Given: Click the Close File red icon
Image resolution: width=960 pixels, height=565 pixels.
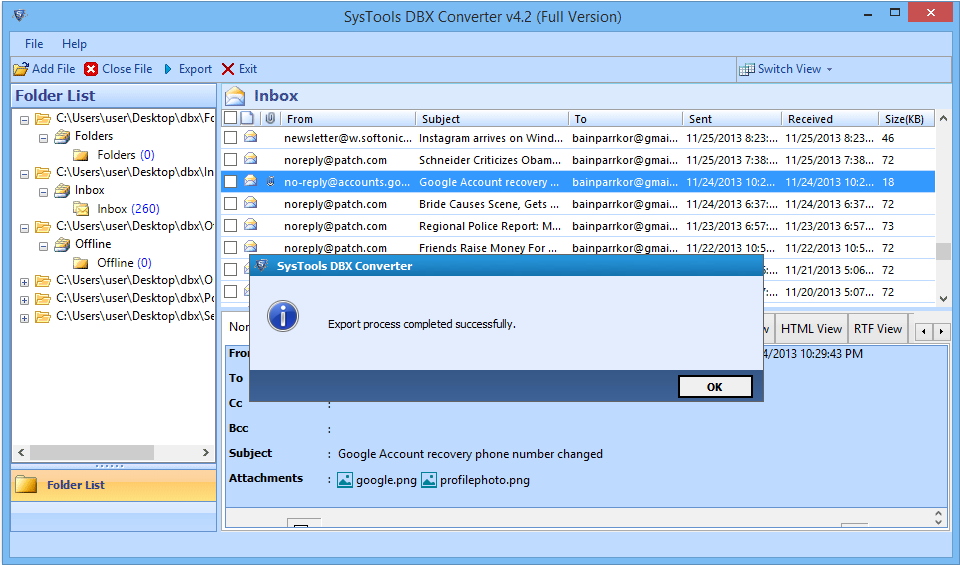Looking at the screenshot, I should 91,69.
